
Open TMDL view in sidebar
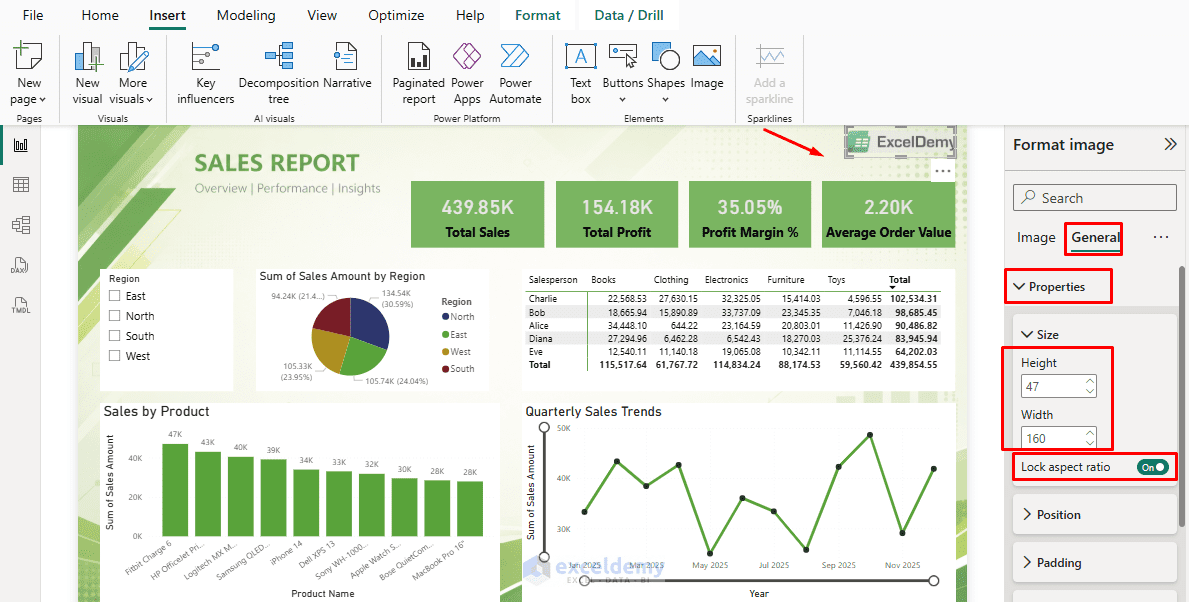(20, 306)
